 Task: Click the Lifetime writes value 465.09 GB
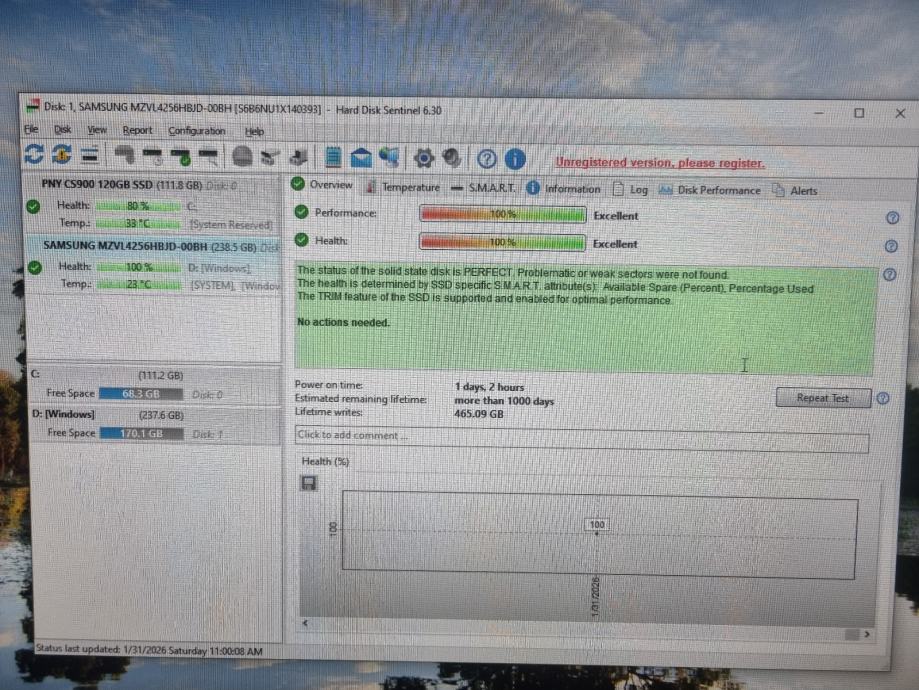(x=478, y=414)
